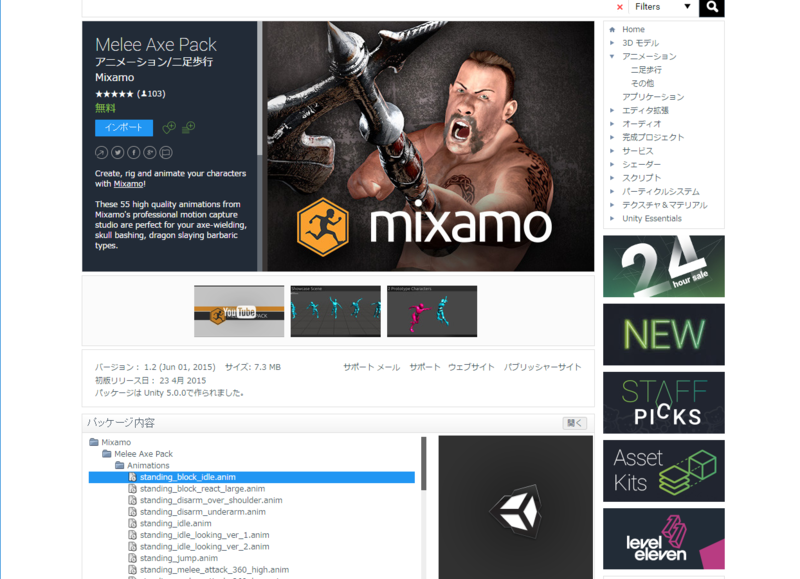Open the Staff Picks banner
Image resolution: width=800 pixels, height=579 pixels.
pos(664,403)
